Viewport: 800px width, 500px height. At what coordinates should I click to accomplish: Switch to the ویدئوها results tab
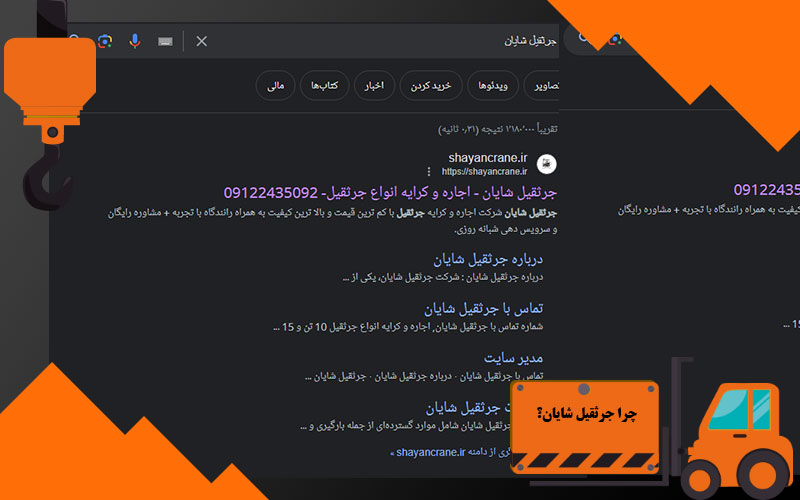(493, 86)
